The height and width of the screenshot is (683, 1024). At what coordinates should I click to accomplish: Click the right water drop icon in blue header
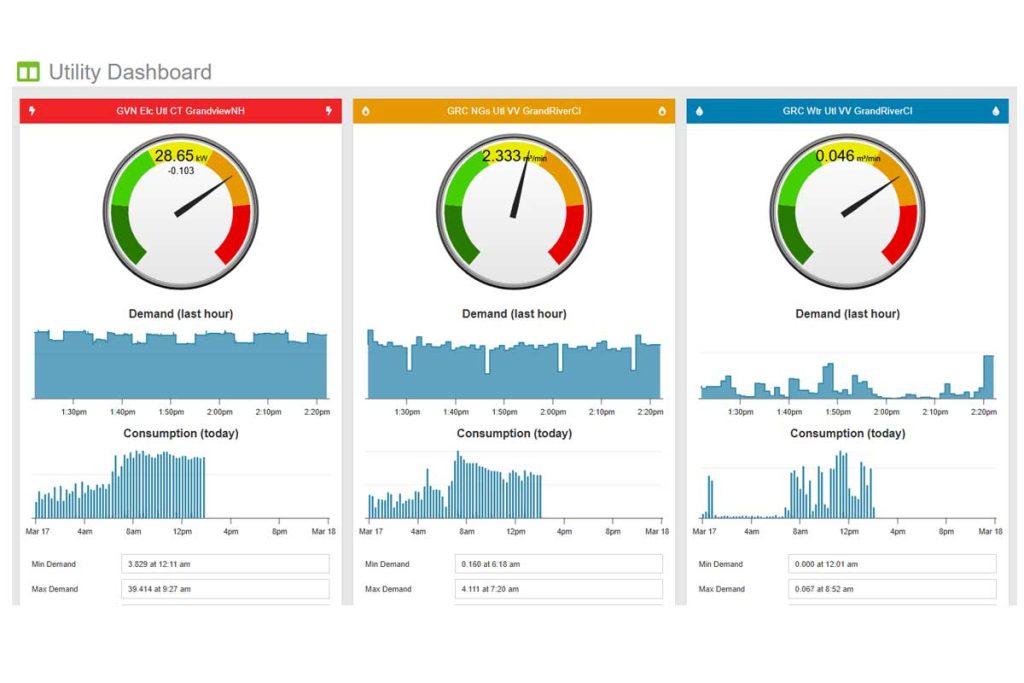[x=996, y=111]
